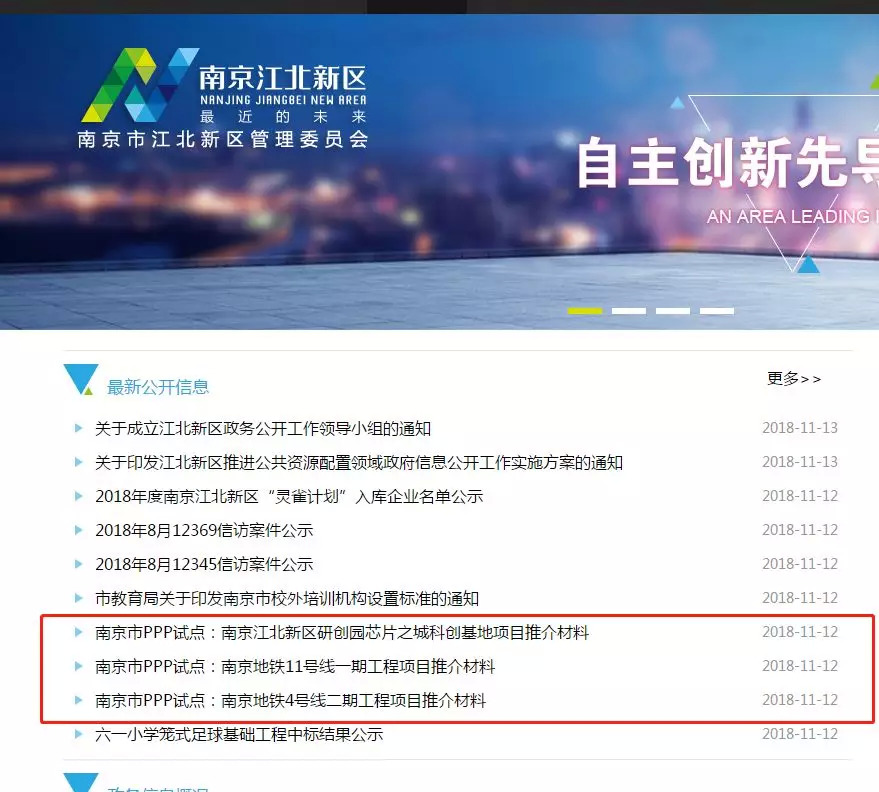The image size is (879, 792).
Task: Open 南京地铁4号线二期工程项目推介材料 link
Action: click(x=291, y=700)
